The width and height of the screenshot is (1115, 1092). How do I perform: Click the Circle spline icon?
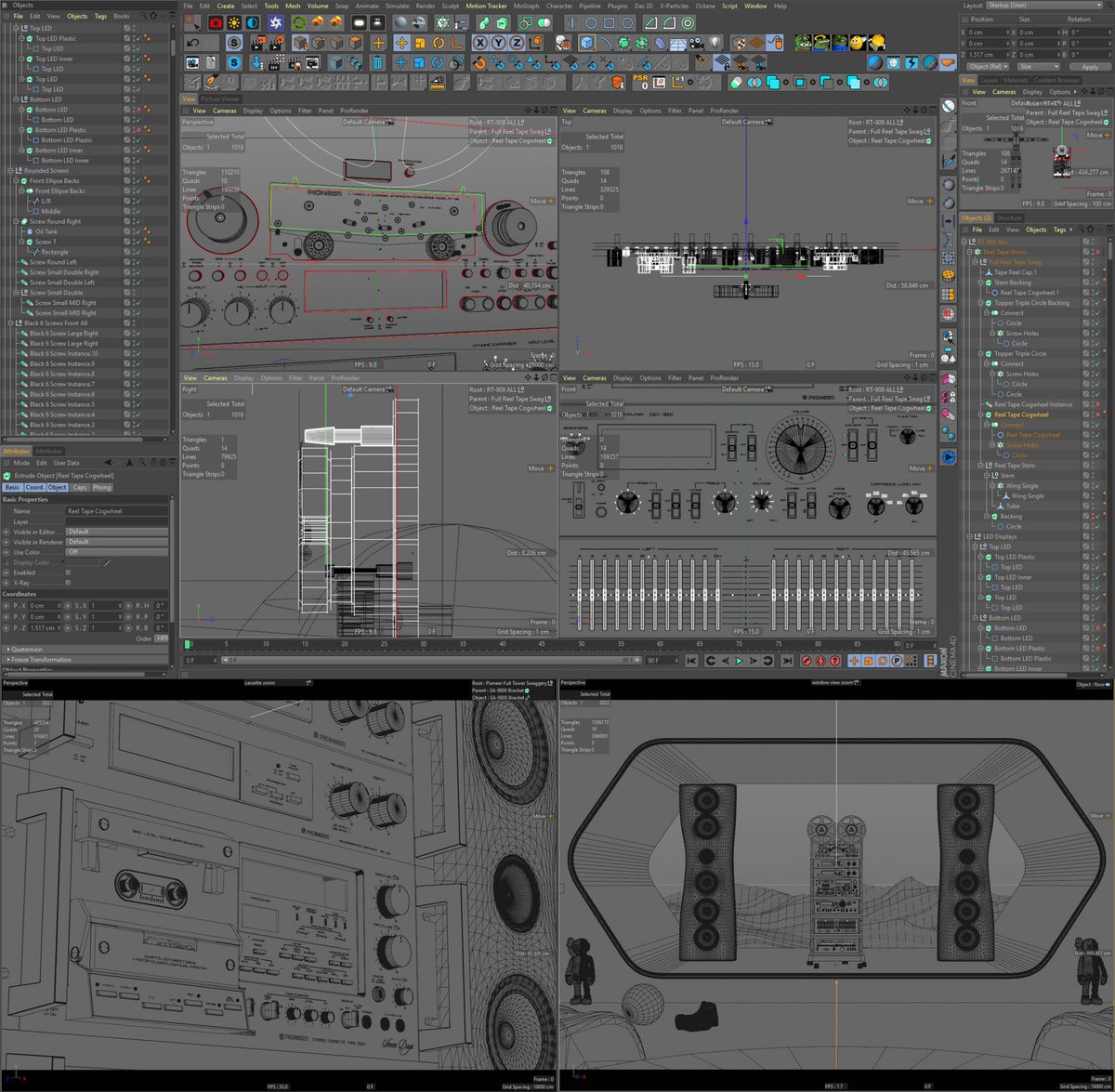pyautogui.click(x=592, y=22)
